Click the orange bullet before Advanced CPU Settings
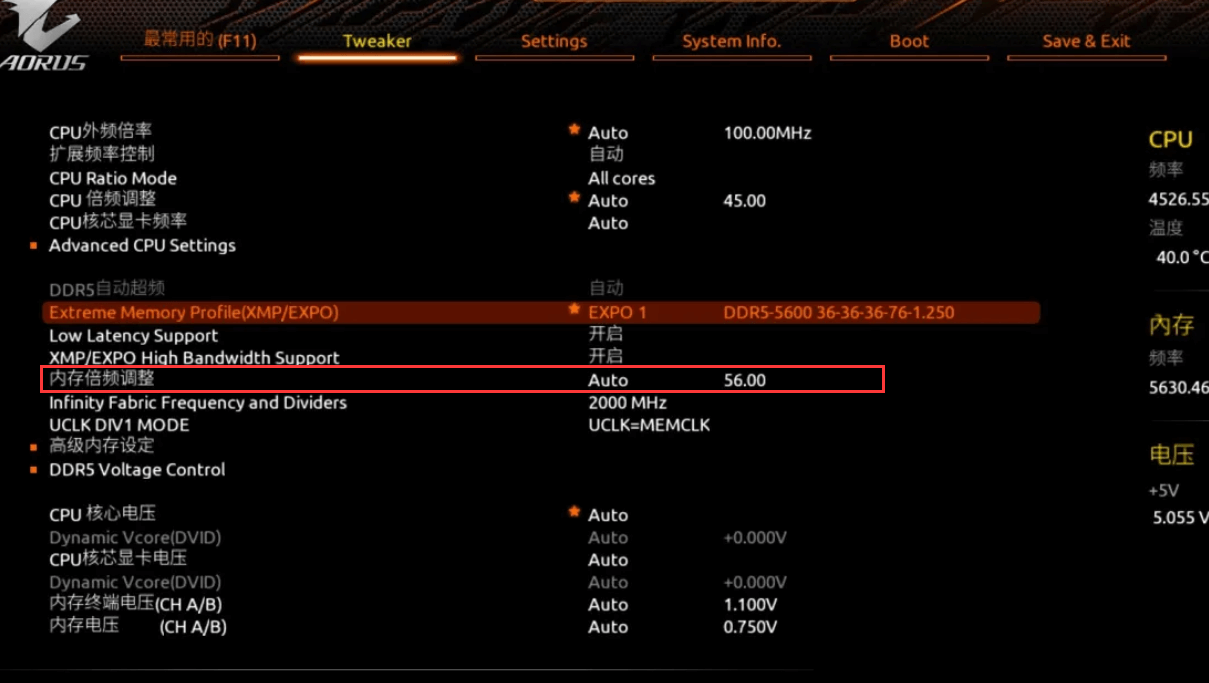This screenshot has width=1209, height=683. [x=34, y=246]
